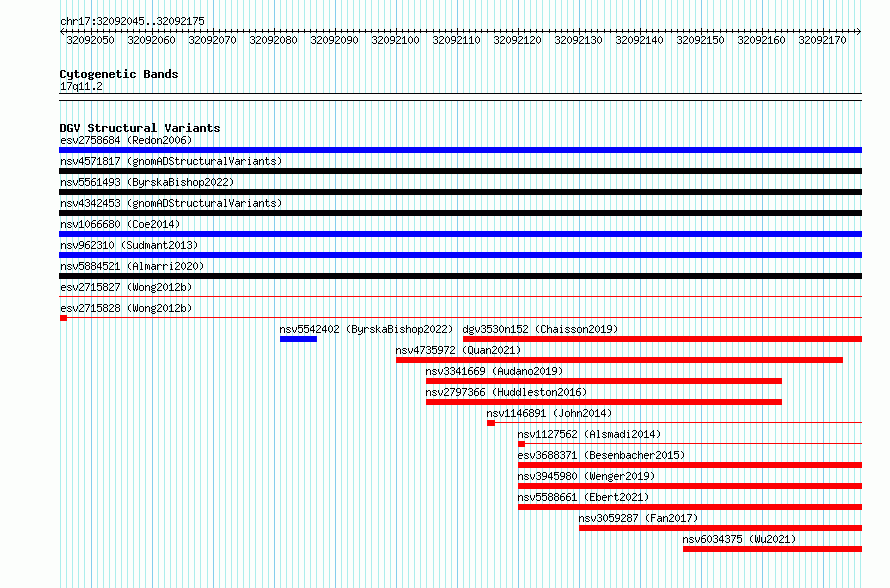Open variant label nsv4571817 (gnomADStructuralVariants)
The image size is (890, 588).
point(171,161)
